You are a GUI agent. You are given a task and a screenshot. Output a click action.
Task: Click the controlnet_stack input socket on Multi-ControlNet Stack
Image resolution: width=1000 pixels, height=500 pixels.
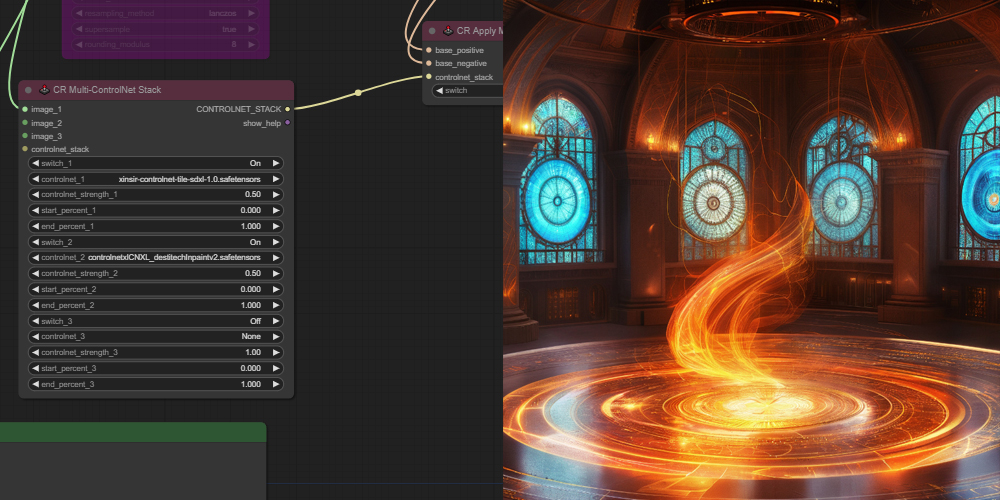[x=25, y=149]
